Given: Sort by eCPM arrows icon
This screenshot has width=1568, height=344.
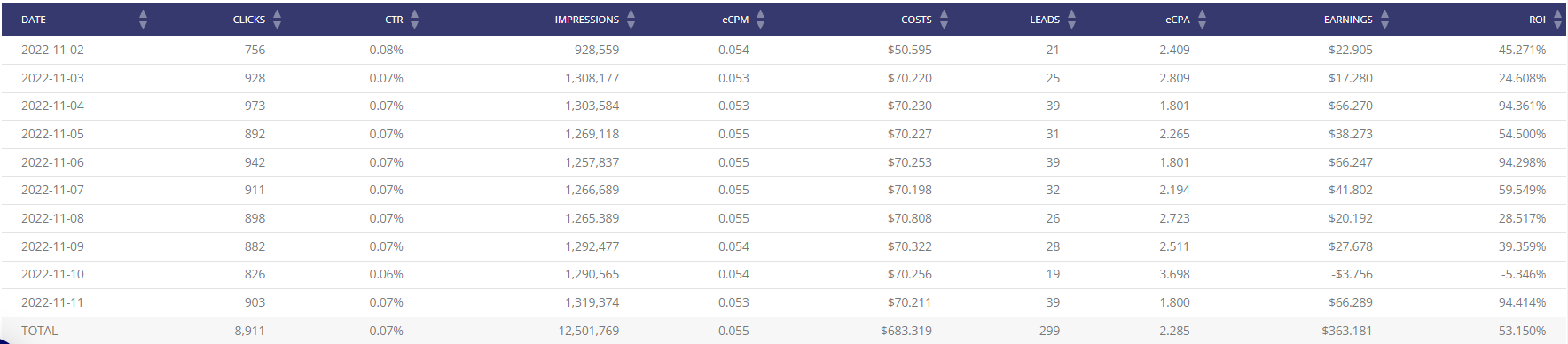Looking at the screenshot, I should coord(761,20).
